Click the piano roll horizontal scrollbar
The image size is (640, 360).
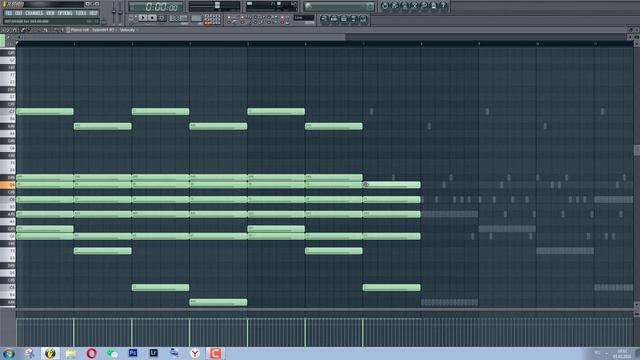coord(182,37)
